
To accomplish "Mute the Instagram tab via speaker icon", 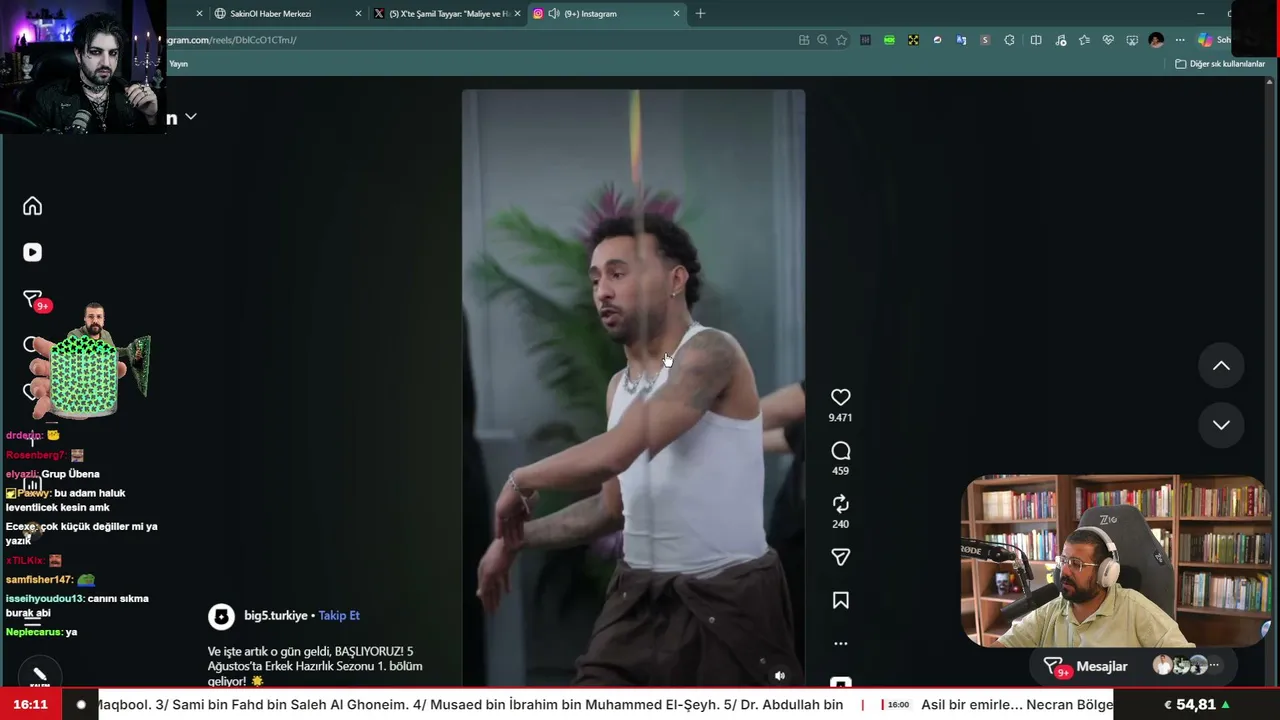I will click(554, 14).
